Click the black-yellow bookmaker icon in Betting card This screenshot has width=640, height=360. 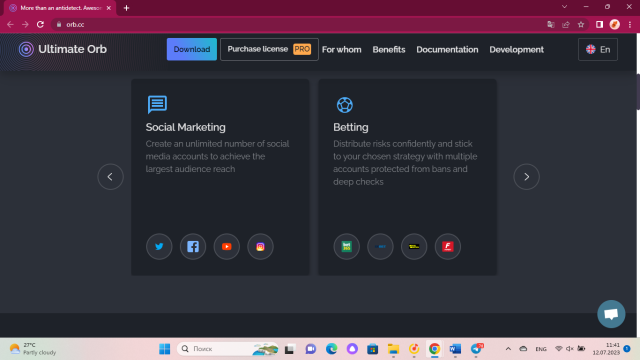pyautogui.click(x=414, y=247)
